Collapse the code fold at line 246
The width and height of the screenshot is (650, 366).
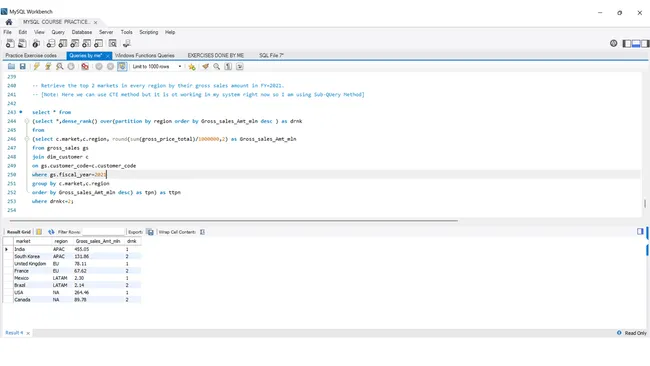tap(27, 139)
